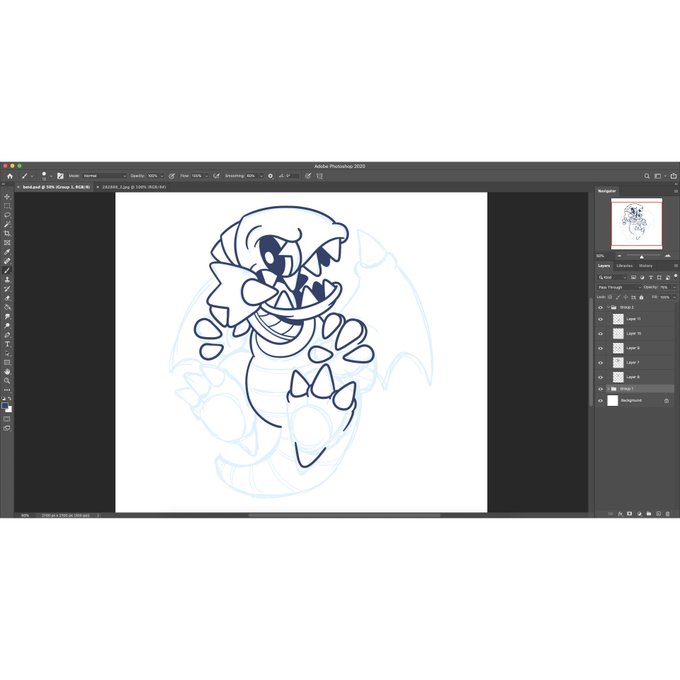Select the Eyedropper tool

tap(7, 252)
